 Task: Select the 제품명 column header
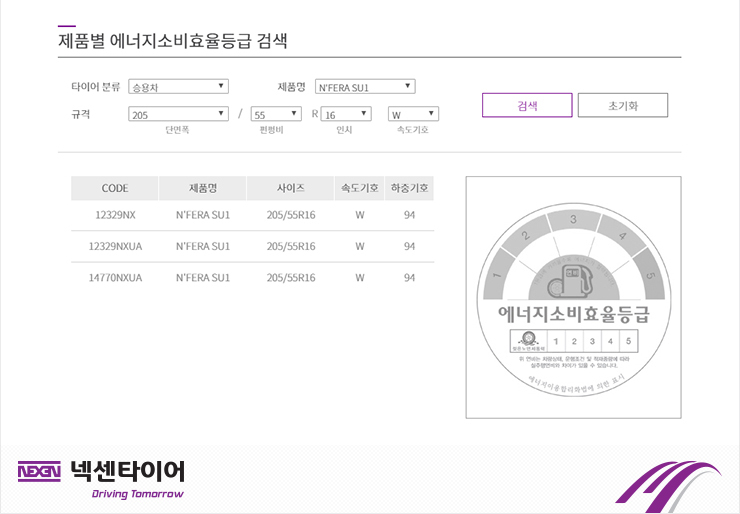point(203,188)
